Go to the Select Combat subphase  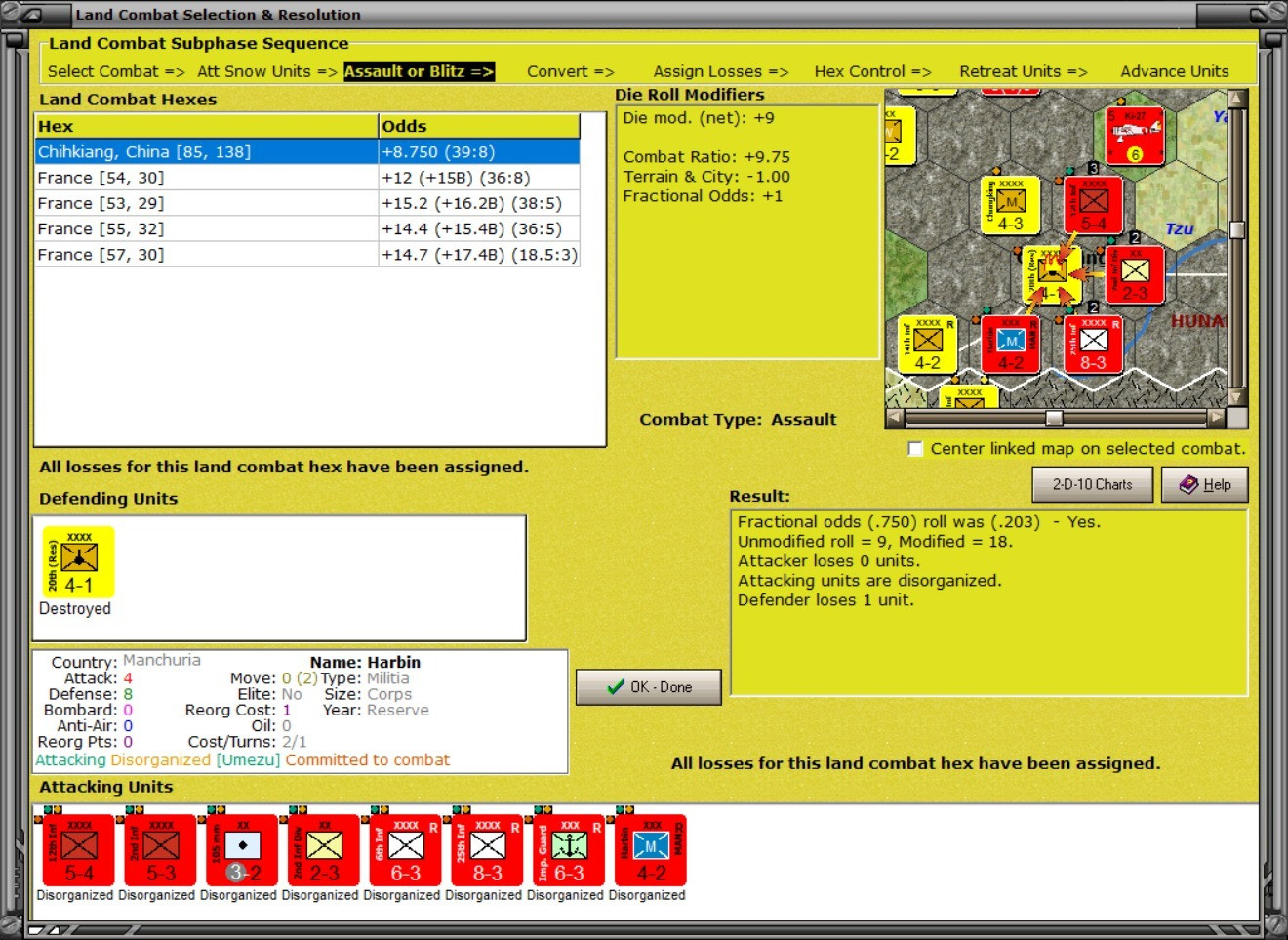pos(116,71)
